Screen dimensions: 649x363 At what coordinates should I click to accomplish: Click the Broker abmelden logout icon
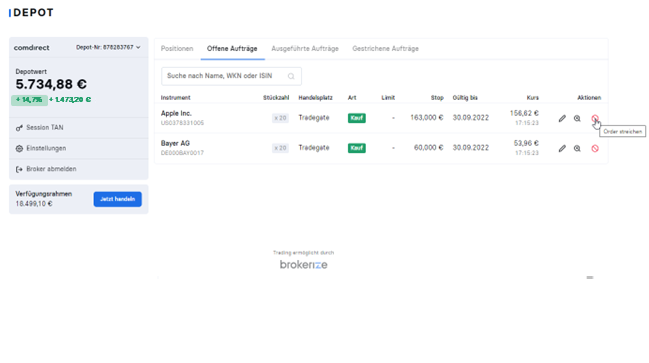[x=19, y=169]
